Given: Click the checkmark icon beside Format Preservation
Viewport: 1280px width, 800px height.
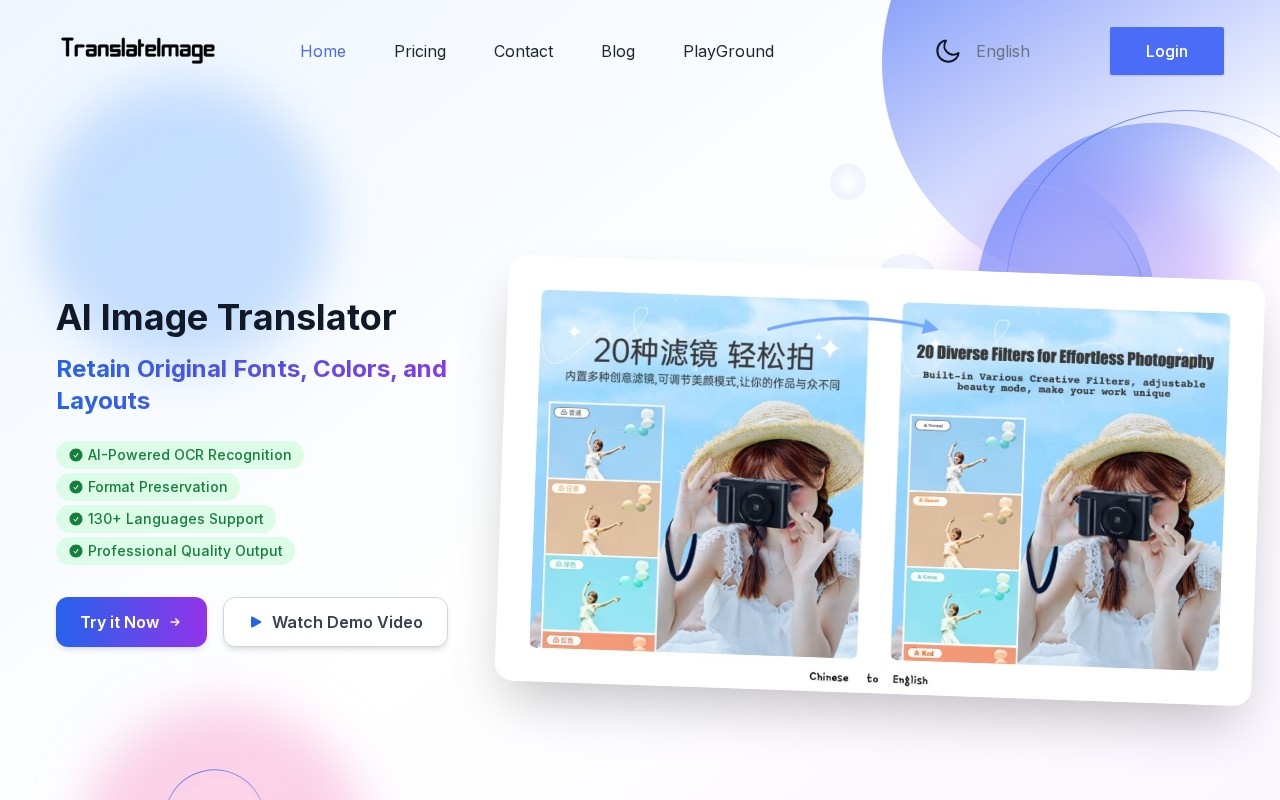Looking at the screenshot, I should coord(76,487).
